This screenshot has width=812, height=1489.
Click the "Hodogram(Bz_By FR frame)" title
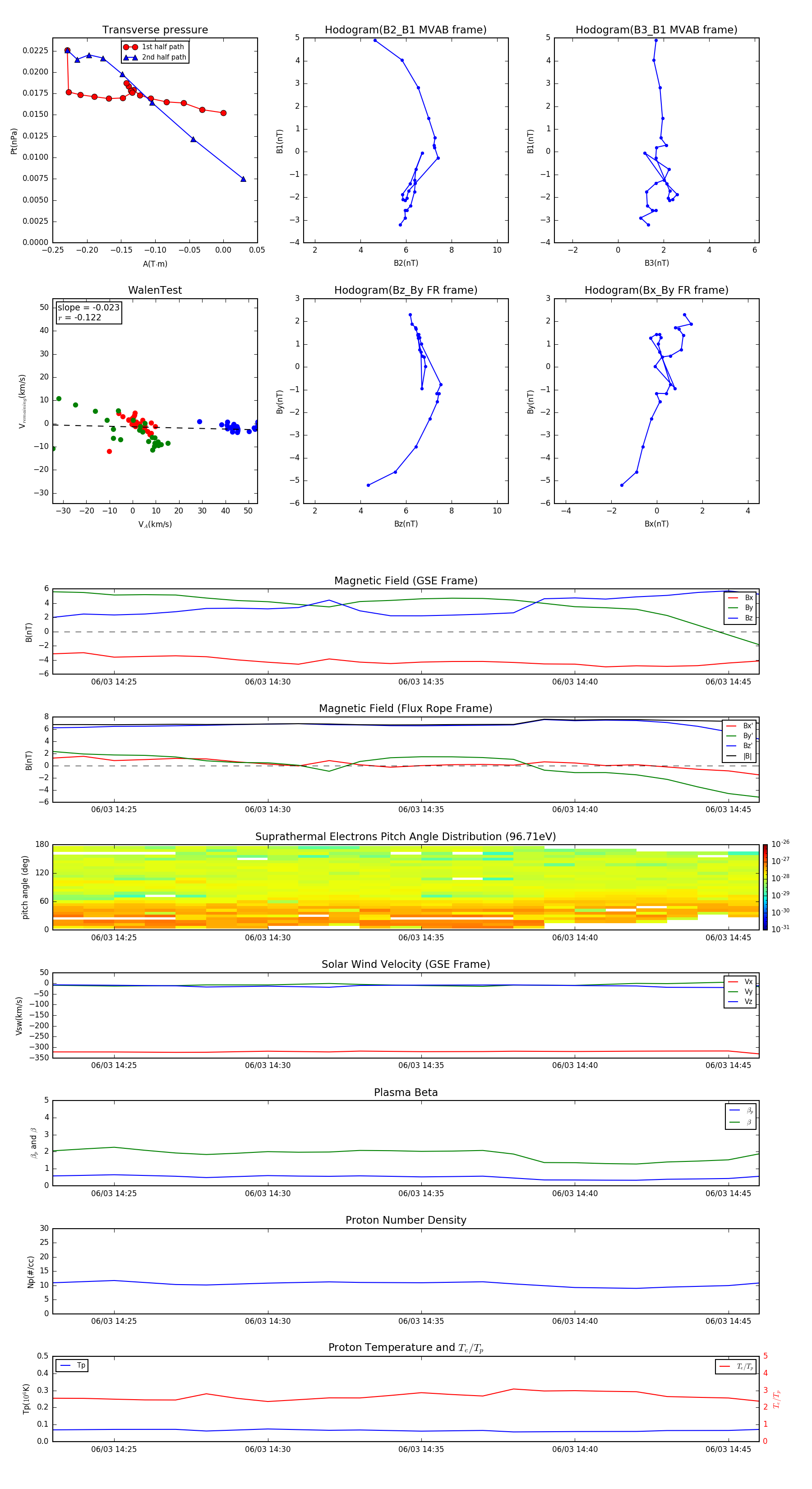(x=406, y=290)
